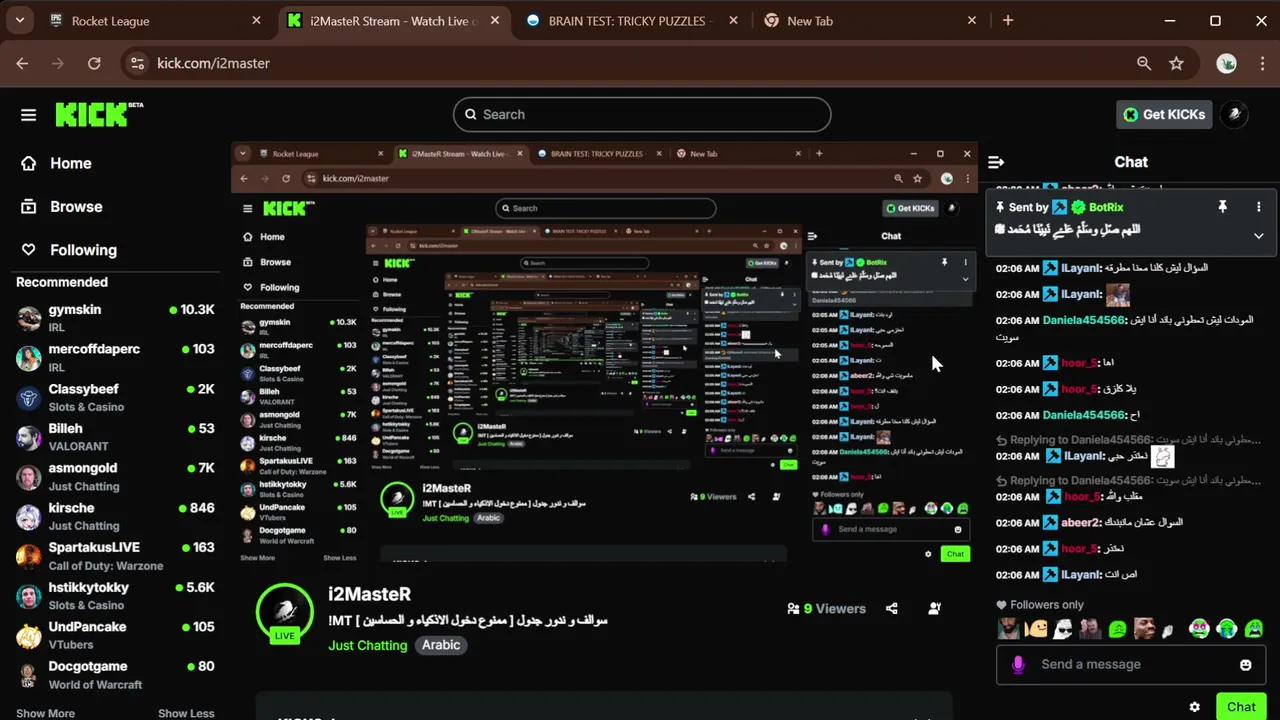Click Show Less under Recommended
Image resolution: width=1280 pixels, height=720 pixels.
point(186,713)
